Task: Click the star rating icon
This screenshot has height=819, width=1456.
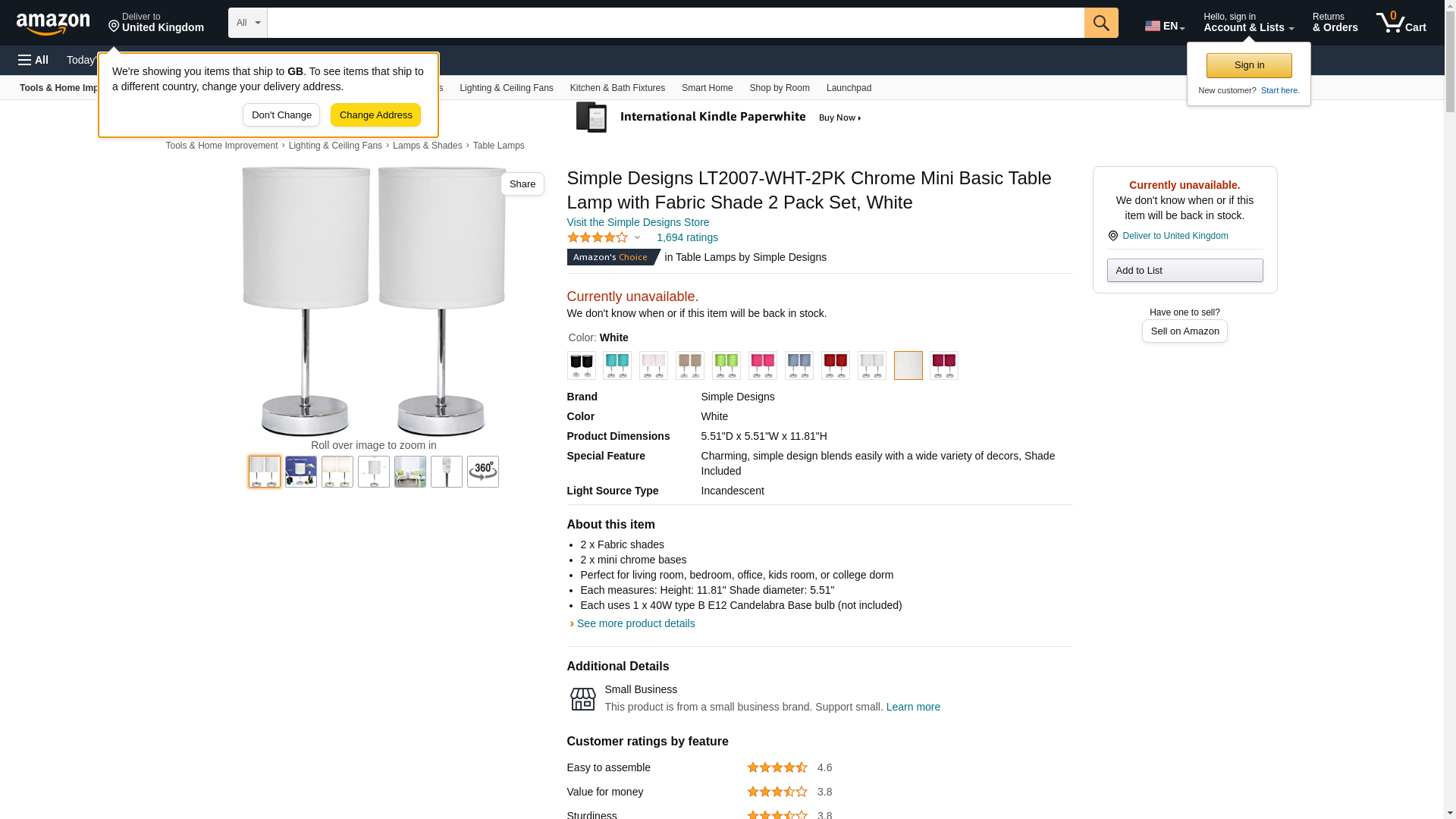Action: click(x=598, y=237)
